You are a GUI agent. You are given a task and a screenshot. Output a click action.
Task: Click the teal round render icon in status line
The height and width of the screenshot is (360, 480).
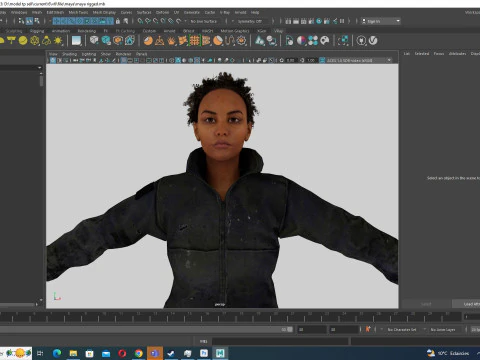click(x=319, y=21)
